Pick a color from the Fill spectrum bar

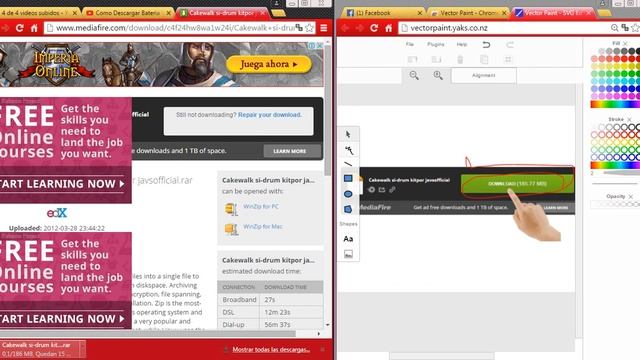(x=615, y=104)
